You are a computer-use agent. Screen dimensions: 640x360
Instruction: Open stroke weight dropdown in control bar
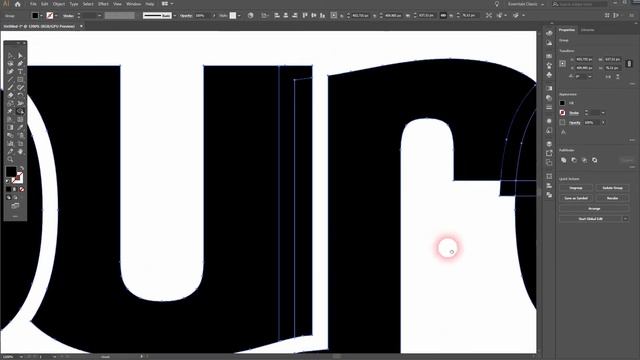[x=100, y=16]
